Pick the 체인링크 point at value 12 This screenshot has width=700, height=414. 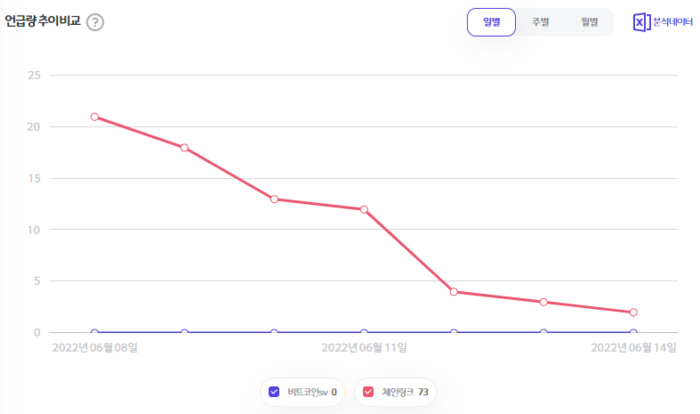364,209
